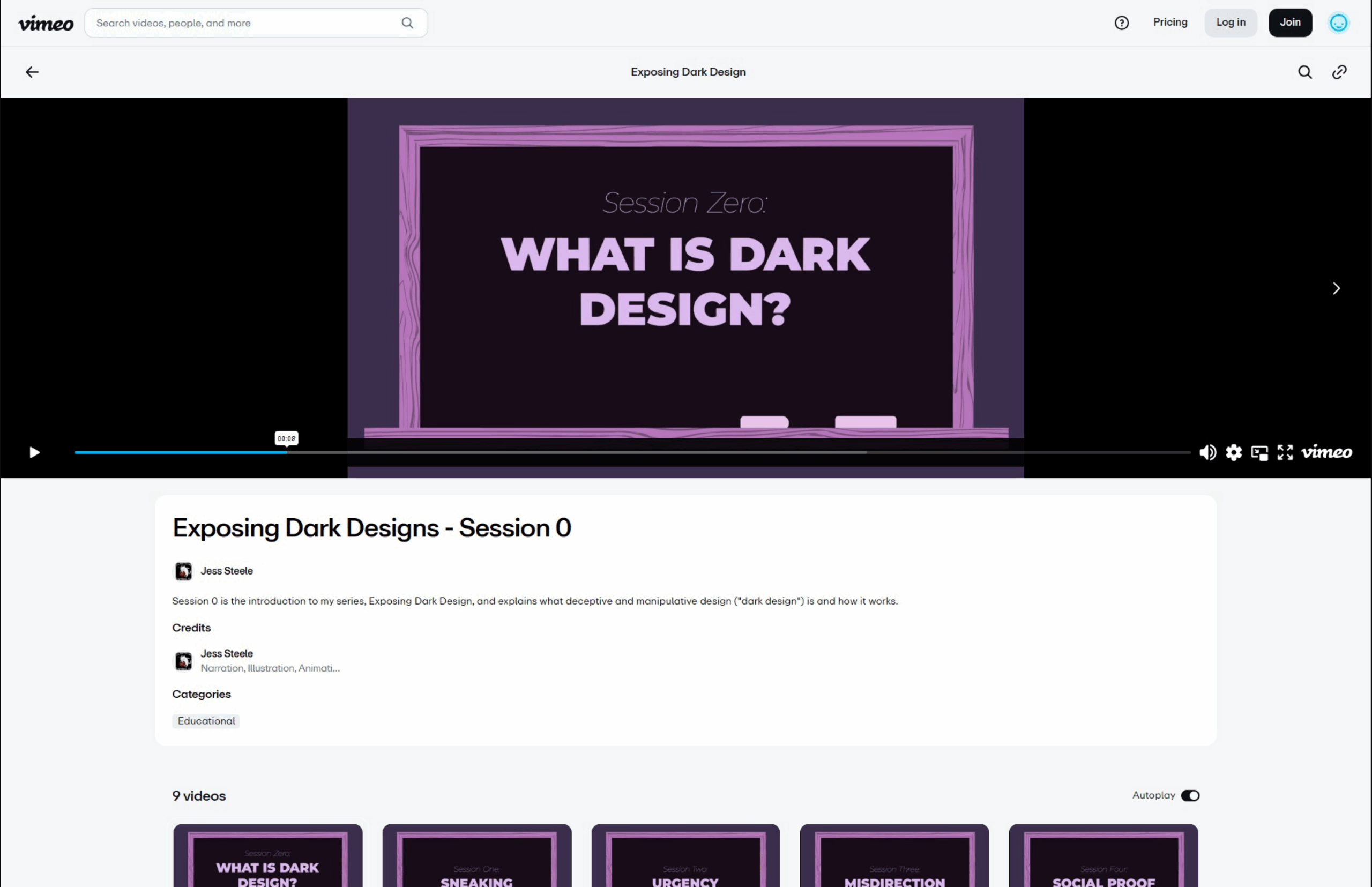The width and height of the screenshot is (1372, 887).
Task: Advance to next video with right chevron
Action: click(x=1336, y=288)
